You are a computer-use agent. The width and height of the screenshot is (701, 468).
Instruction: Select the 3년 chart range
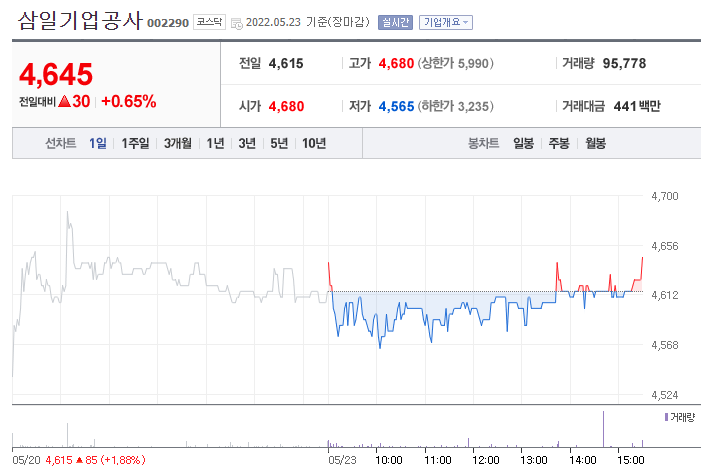pyautogui.click(x=247, y=143)
